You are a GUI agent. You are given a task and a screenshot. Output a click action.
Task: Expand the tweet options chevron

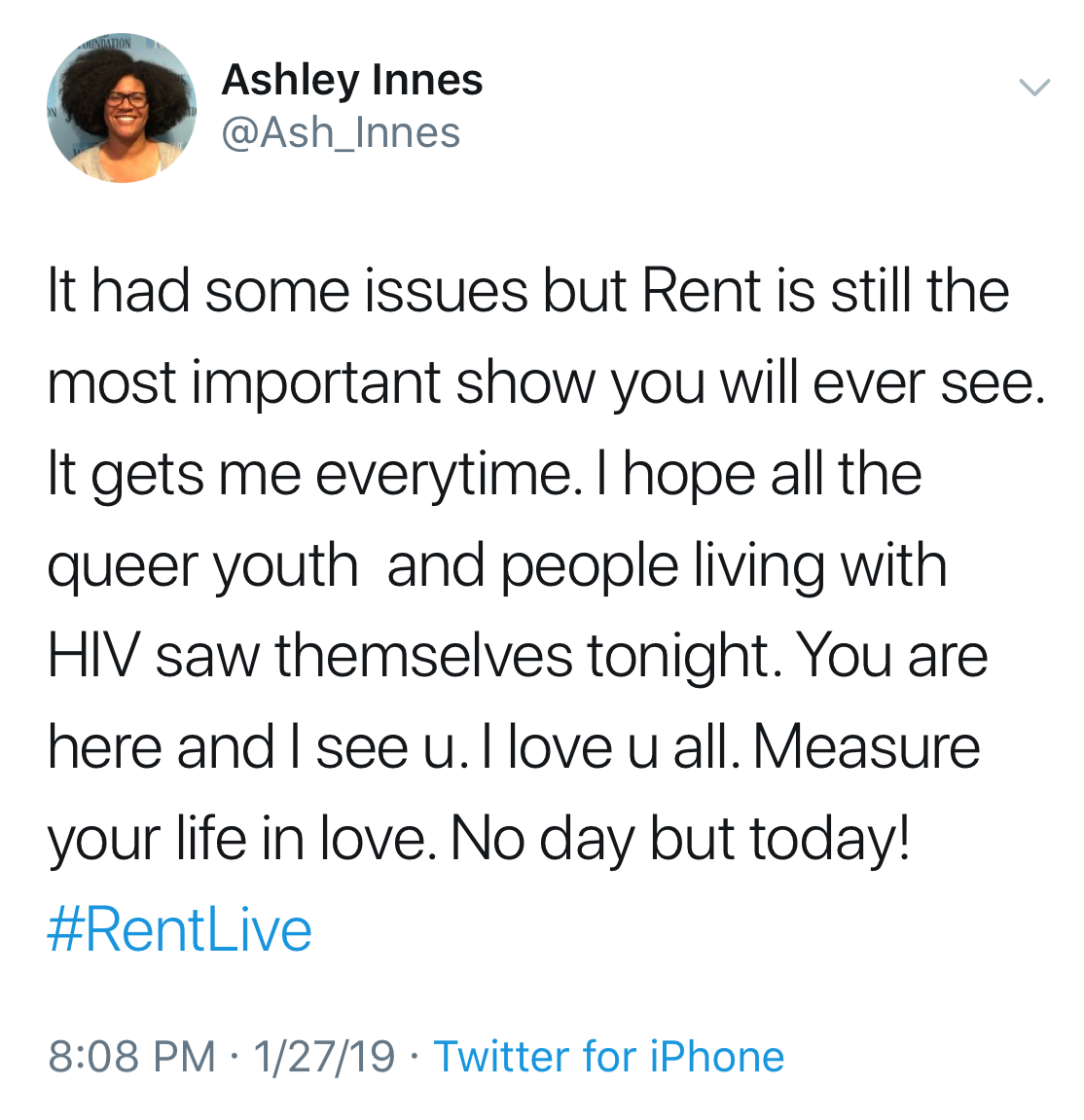[1033, 88]
